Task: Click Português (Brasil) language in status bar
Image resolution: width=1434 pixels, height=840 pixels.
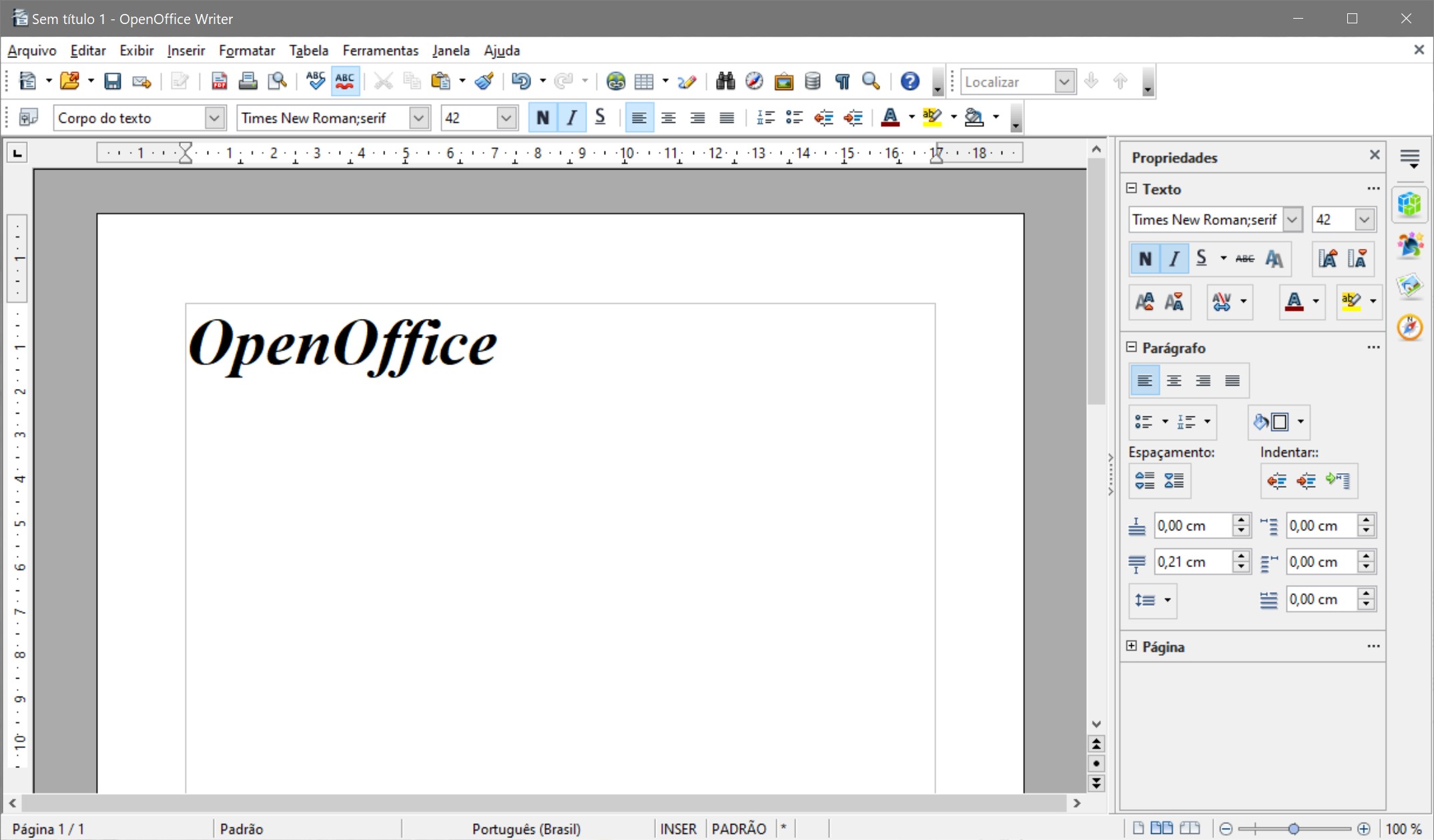Action: point(526,829)
